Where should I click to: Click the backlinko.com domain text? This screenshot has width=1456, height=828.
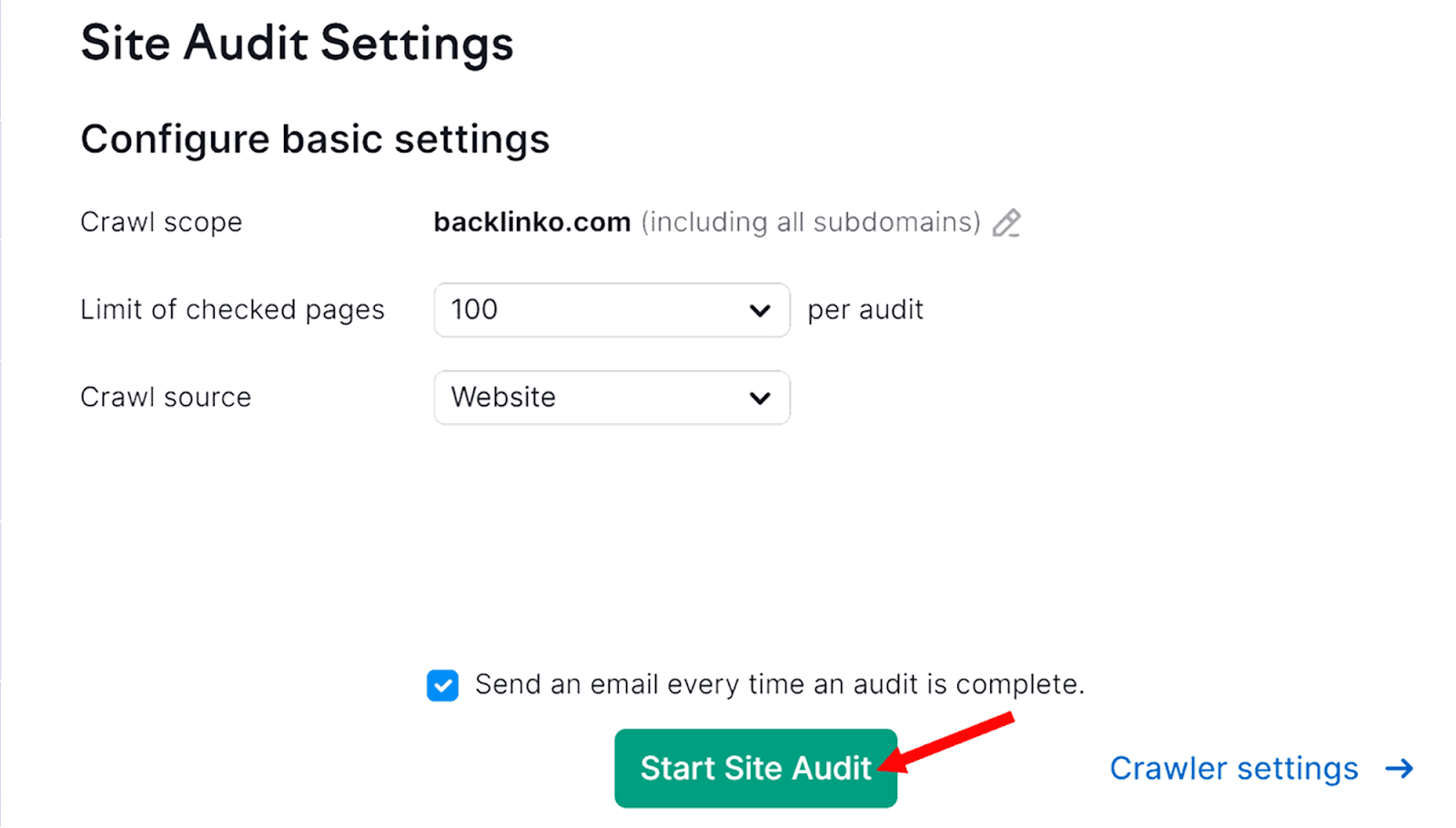(x=531, y=222)
